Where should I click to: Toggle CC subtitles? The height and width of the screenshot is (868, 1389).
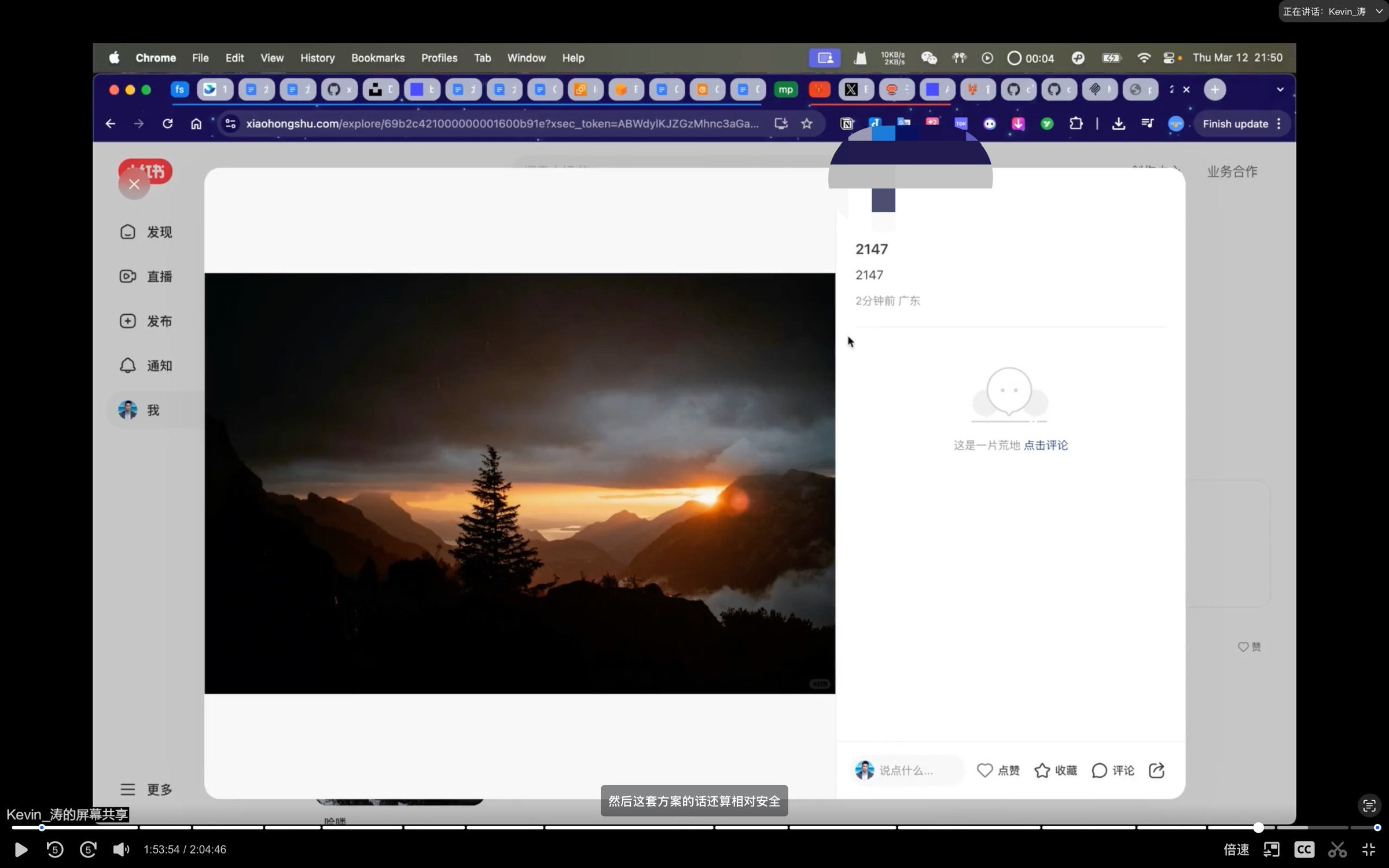pyautogui.click(x=1304, y=849)
